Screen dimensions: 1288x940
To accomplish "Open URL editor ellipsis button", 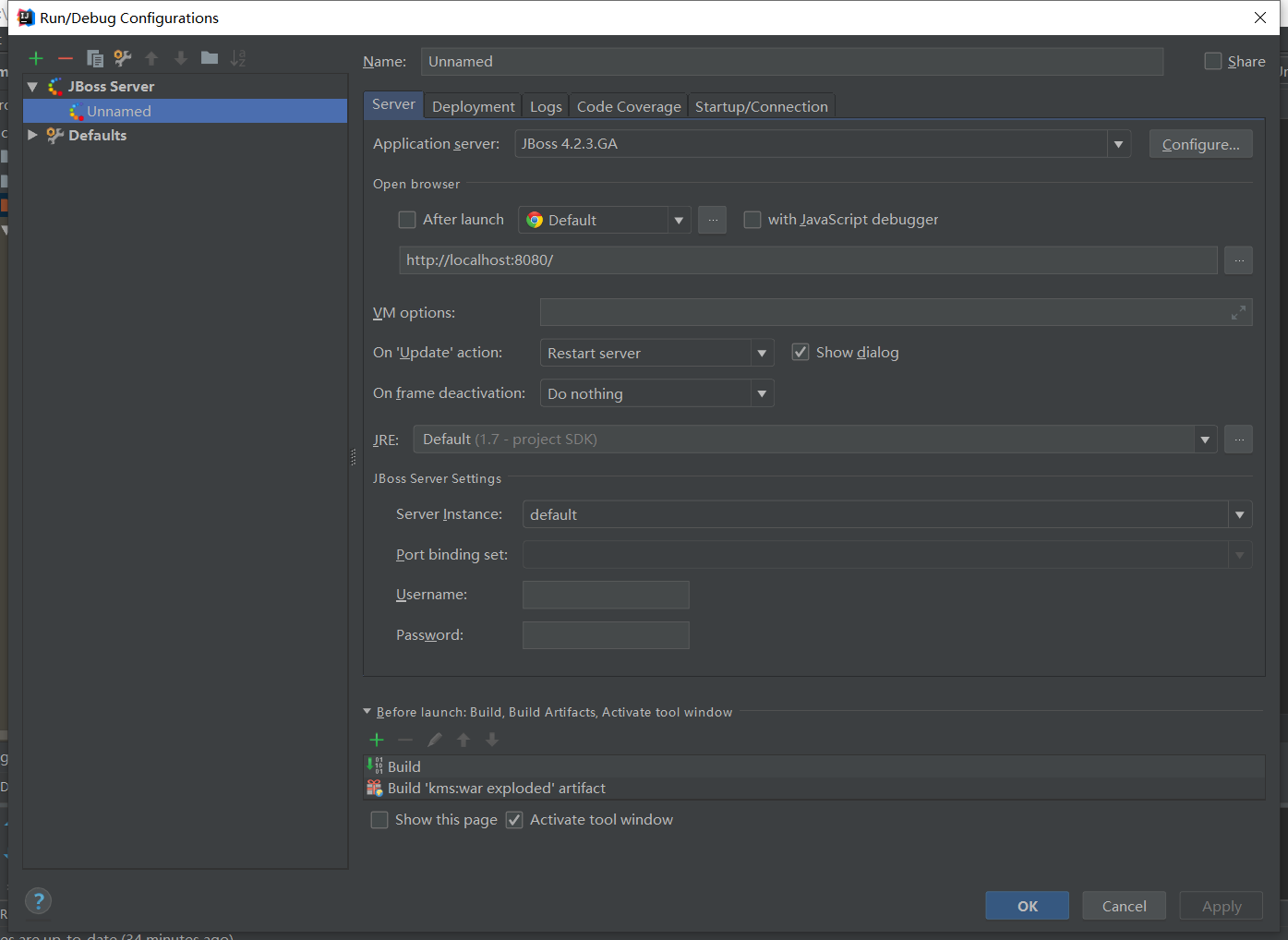I will click(x=1239, y=260).
